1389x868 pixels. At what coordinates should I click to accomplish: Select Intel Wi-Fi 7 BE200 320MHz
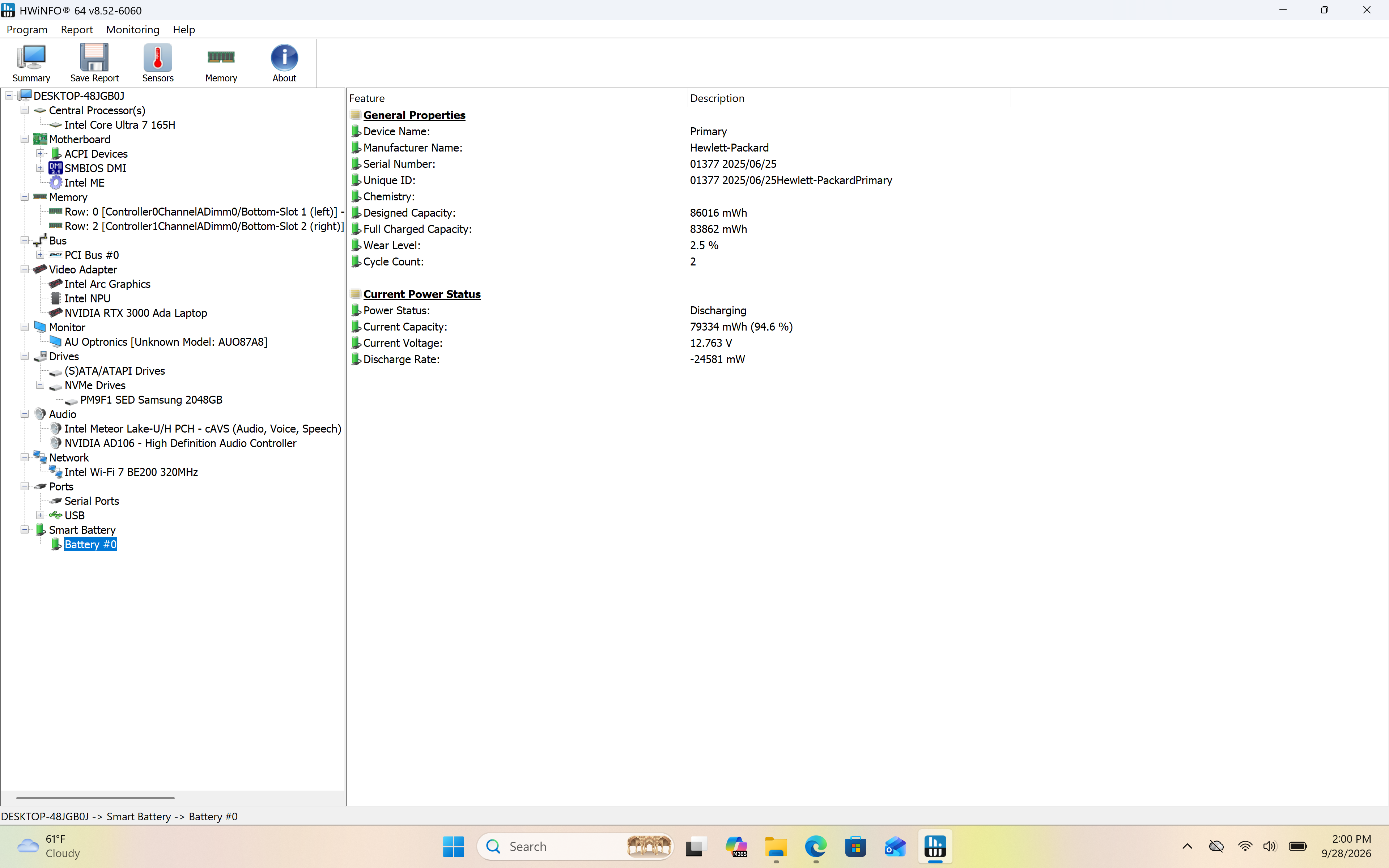[131, 472]
